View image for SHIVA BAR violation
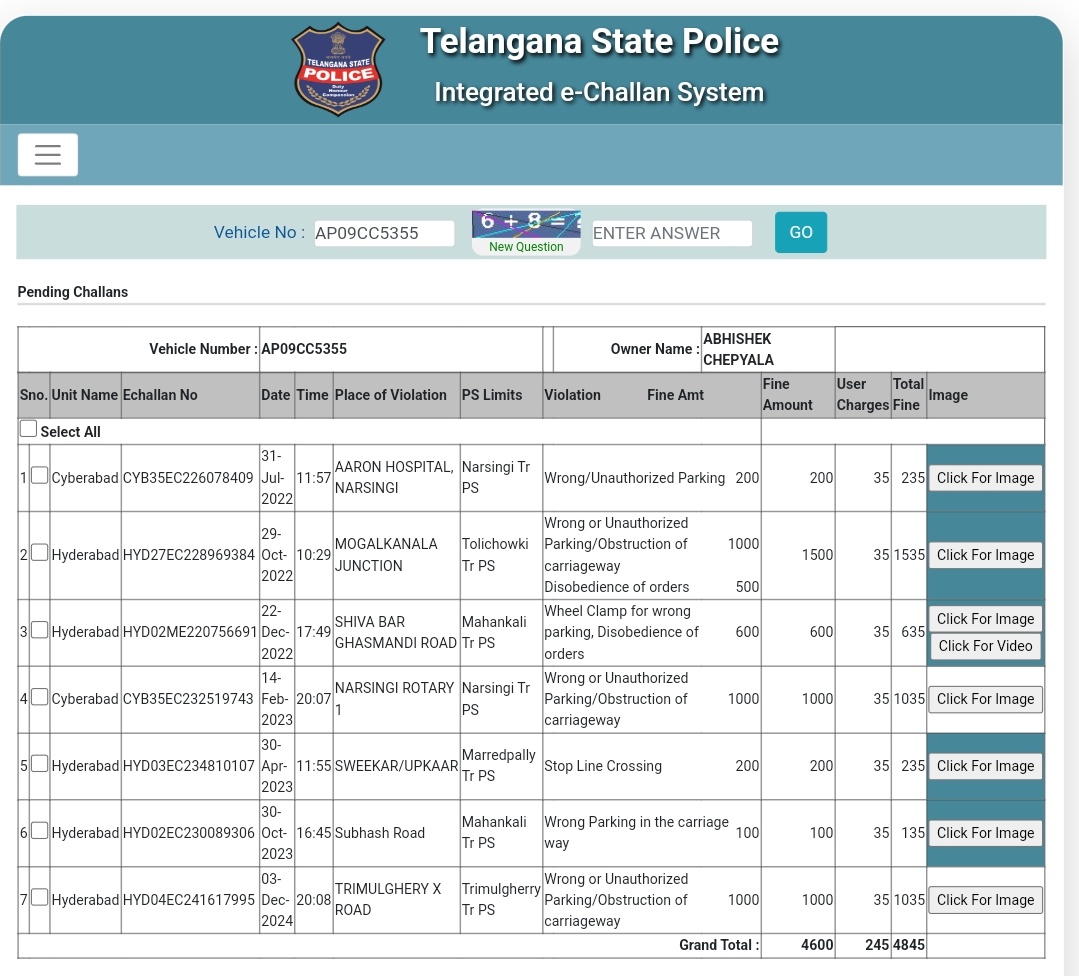This screenshot has width=1079, height=976. point(985,619)
